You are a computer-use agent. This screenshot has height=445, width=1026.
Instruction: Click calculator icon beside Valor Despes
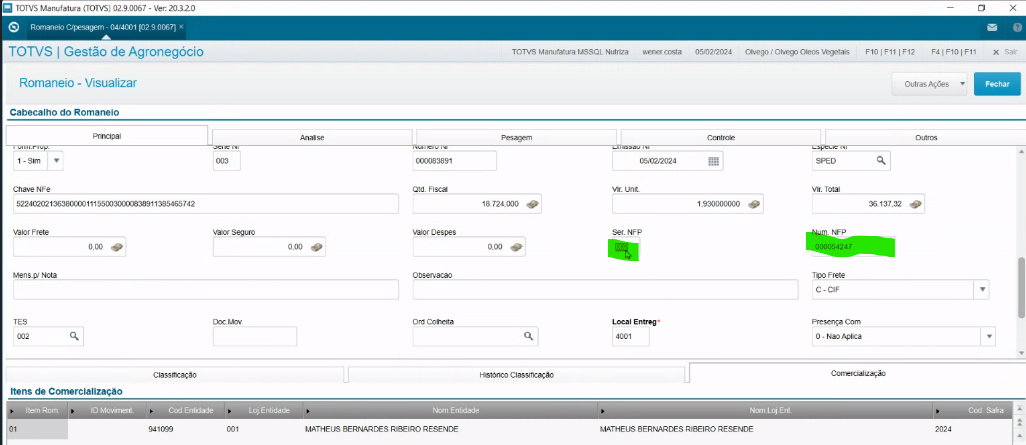tap(517, 247)
